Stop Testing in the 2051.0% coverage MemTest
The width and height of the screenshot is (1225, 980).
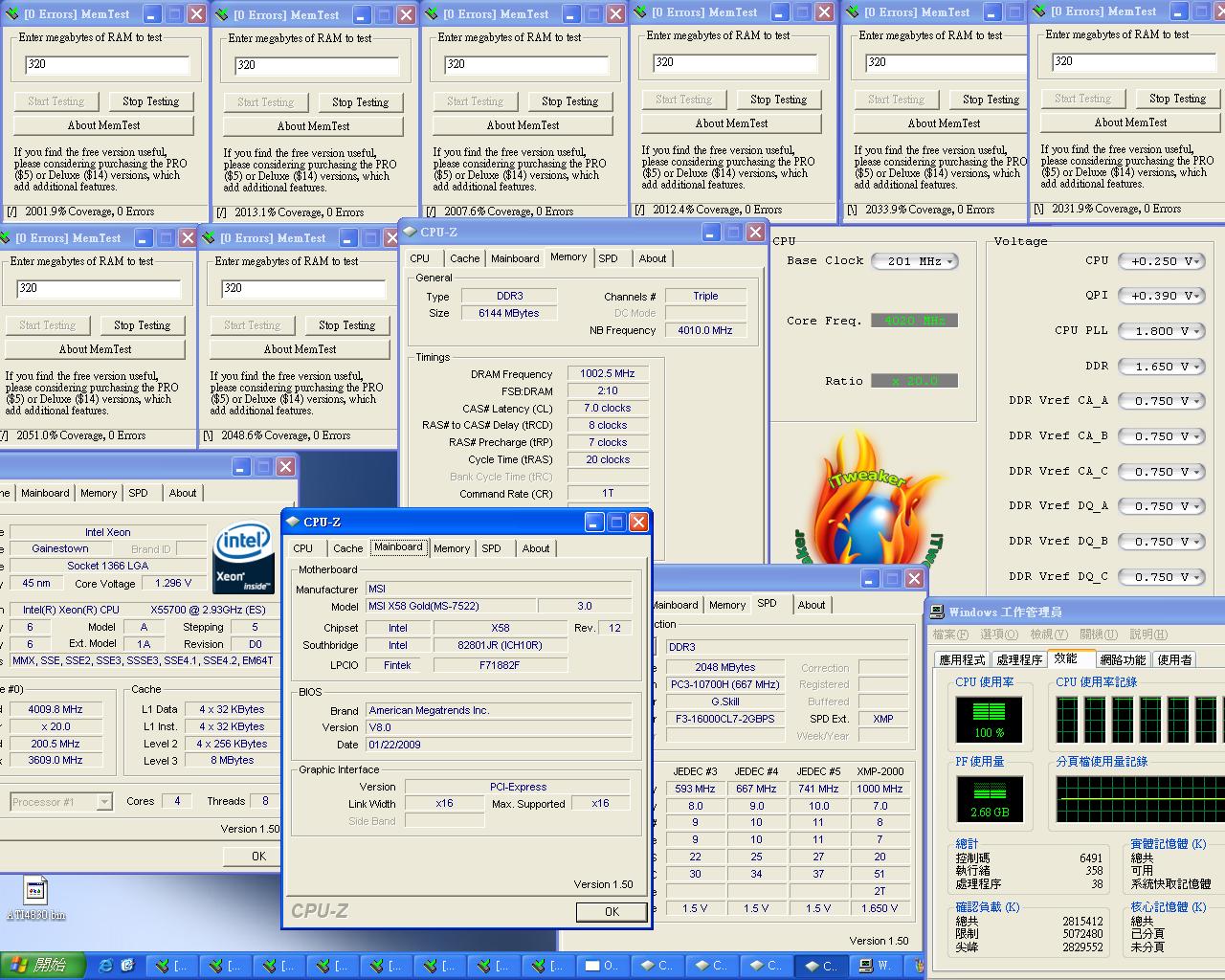(142, 325)
